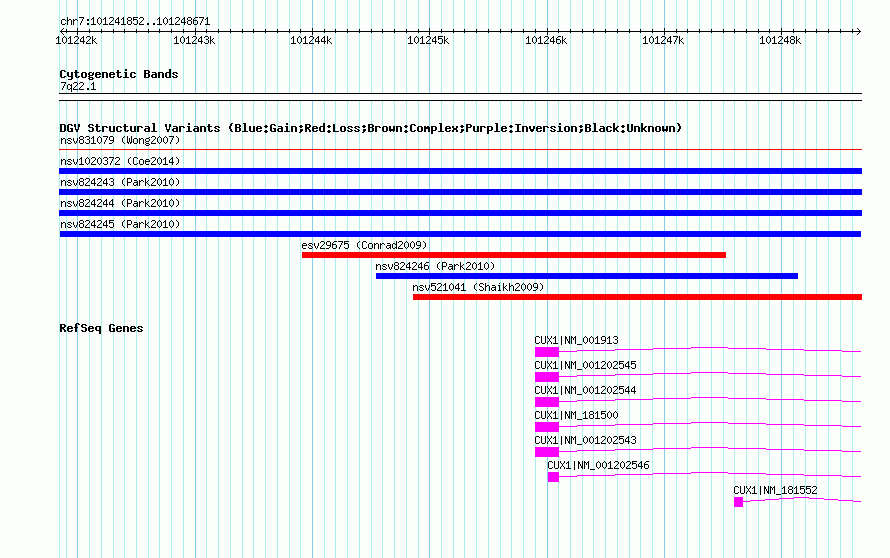This screenshot has height=558, width=890.
Task: Open the CUX1|NM_181500 transcript label
Action: (576, 416)
